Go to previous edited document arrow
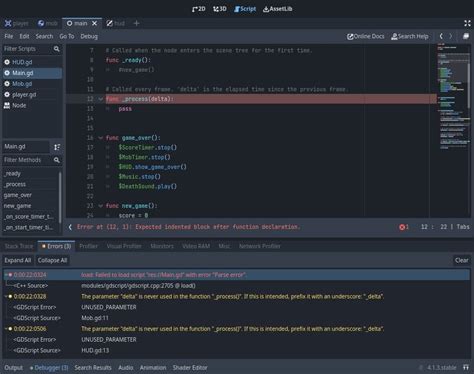The image size is (474, 374). point(441,36)
